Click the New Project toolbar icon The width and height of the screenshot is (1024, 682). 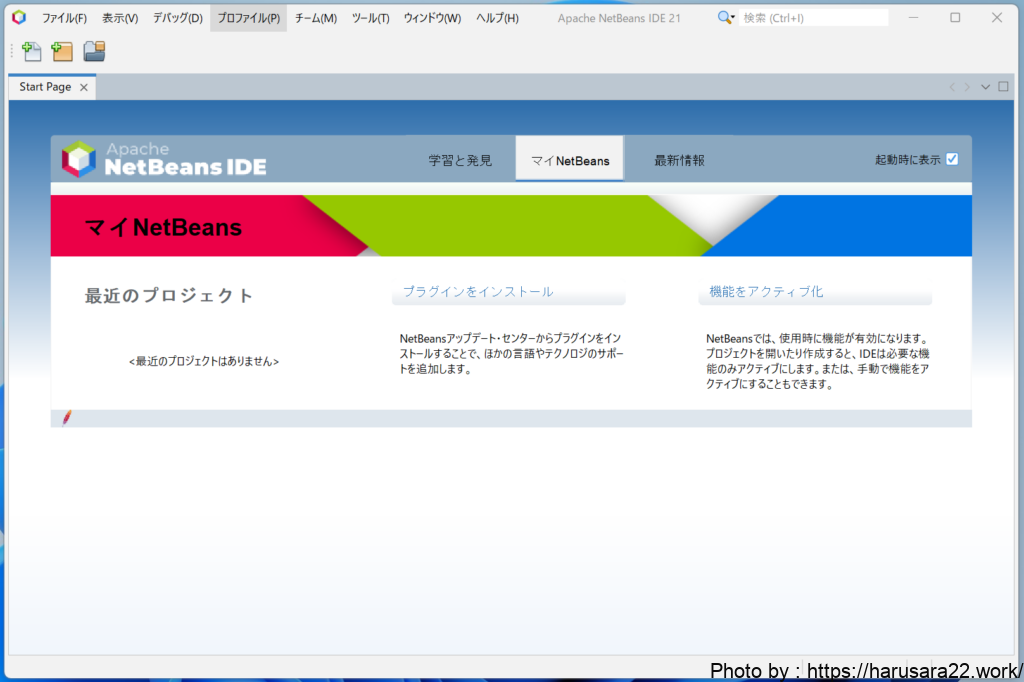(63, 52)
